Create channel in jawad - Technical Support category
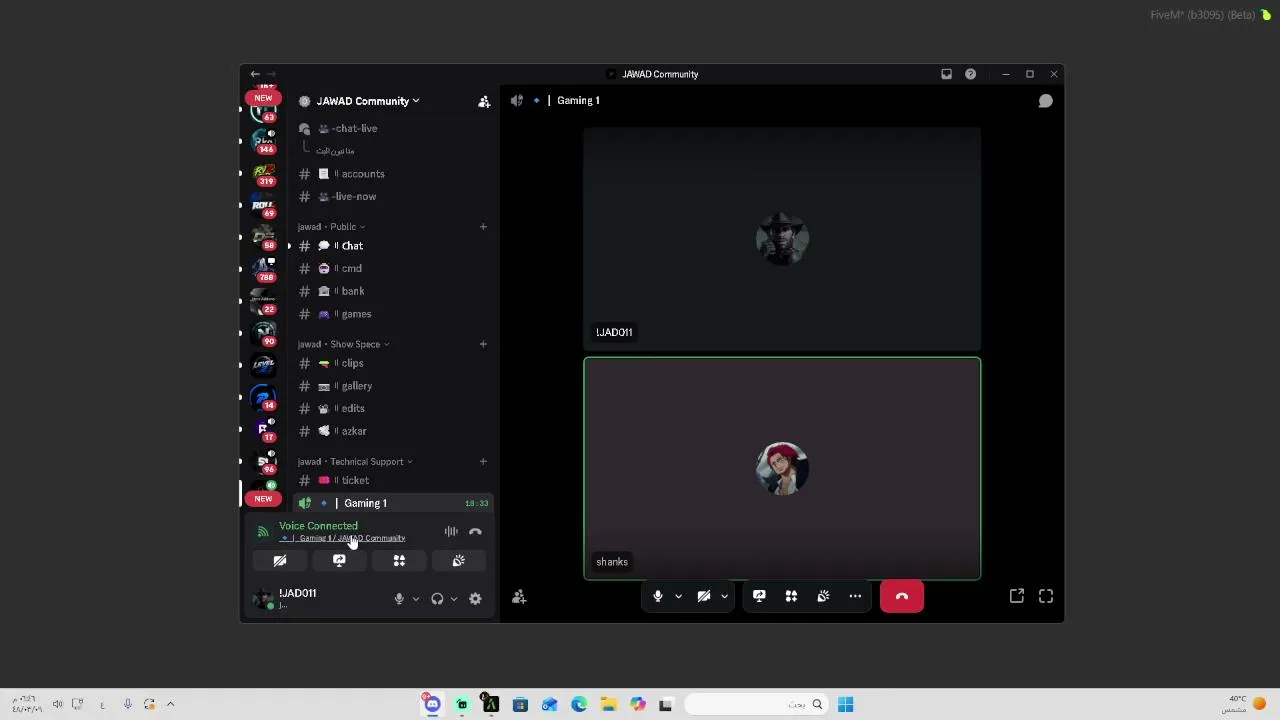1280x720 pixels. click(483, 462)
